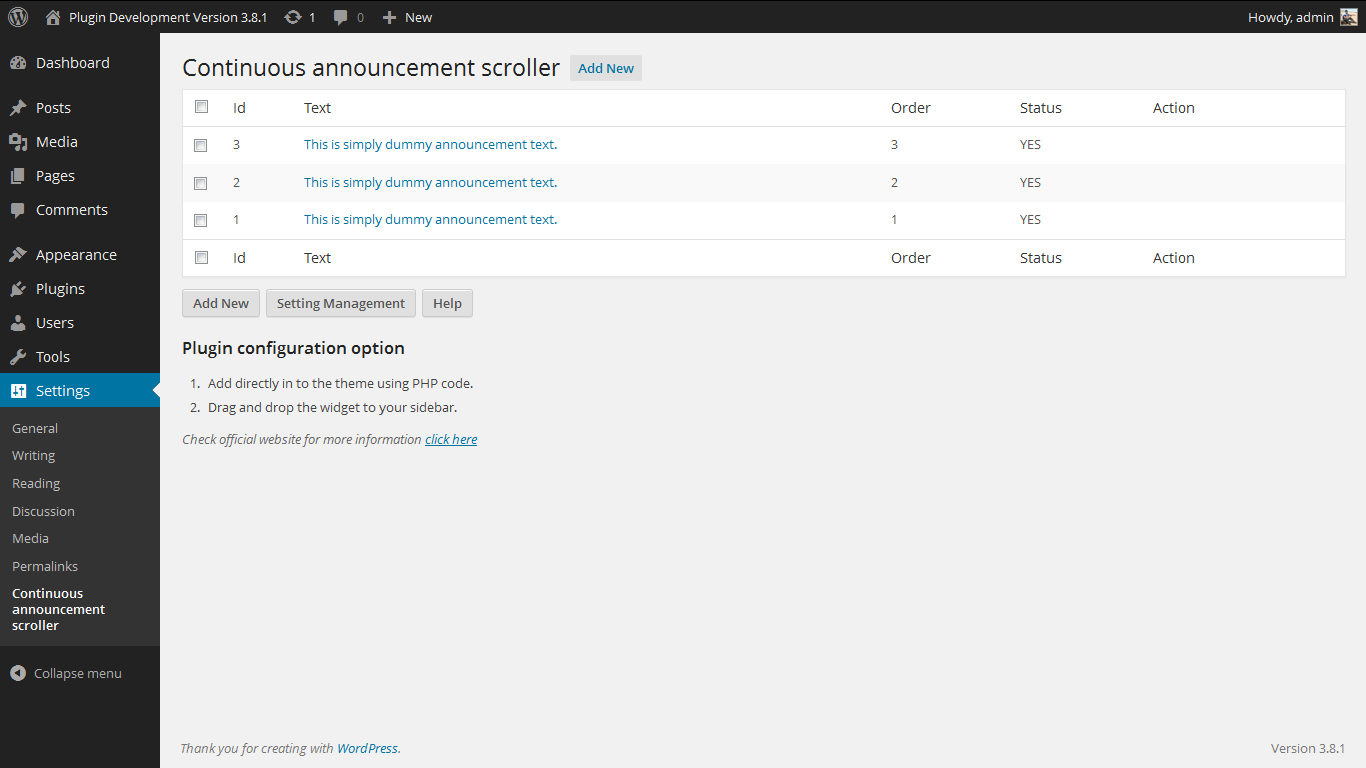This screenshot has height=768, width=1366.
Task: Go to Media library menu label
Action: tap(57, 142)
